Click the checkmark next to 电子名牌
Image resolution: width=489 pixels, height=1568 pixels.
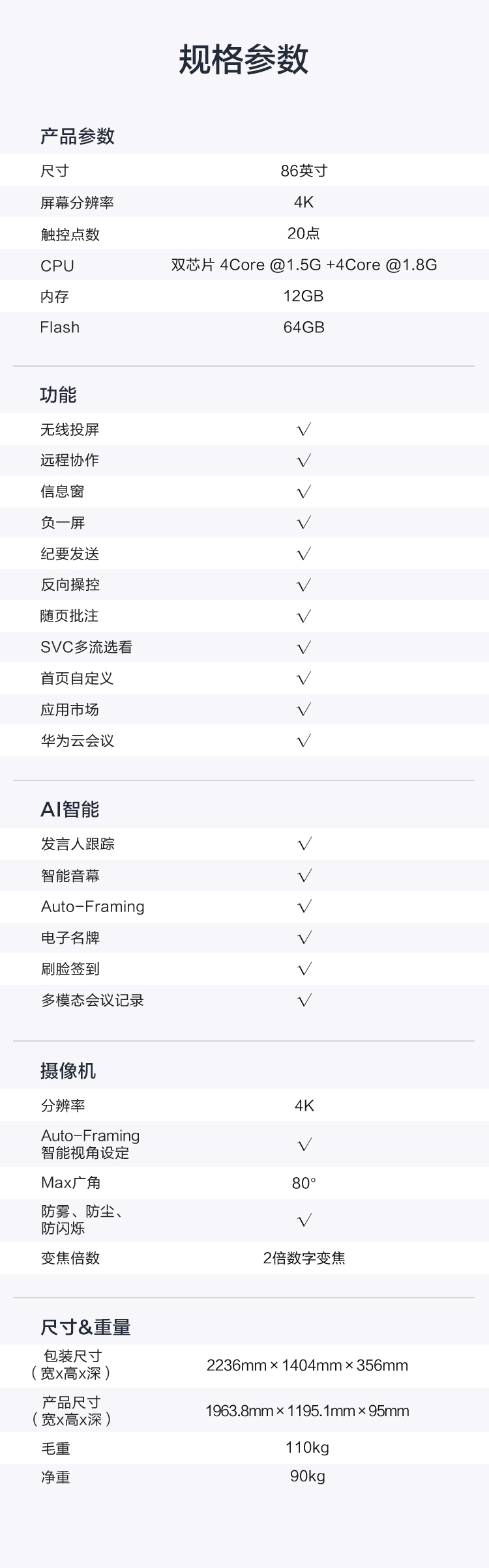[x=304, y=938]
